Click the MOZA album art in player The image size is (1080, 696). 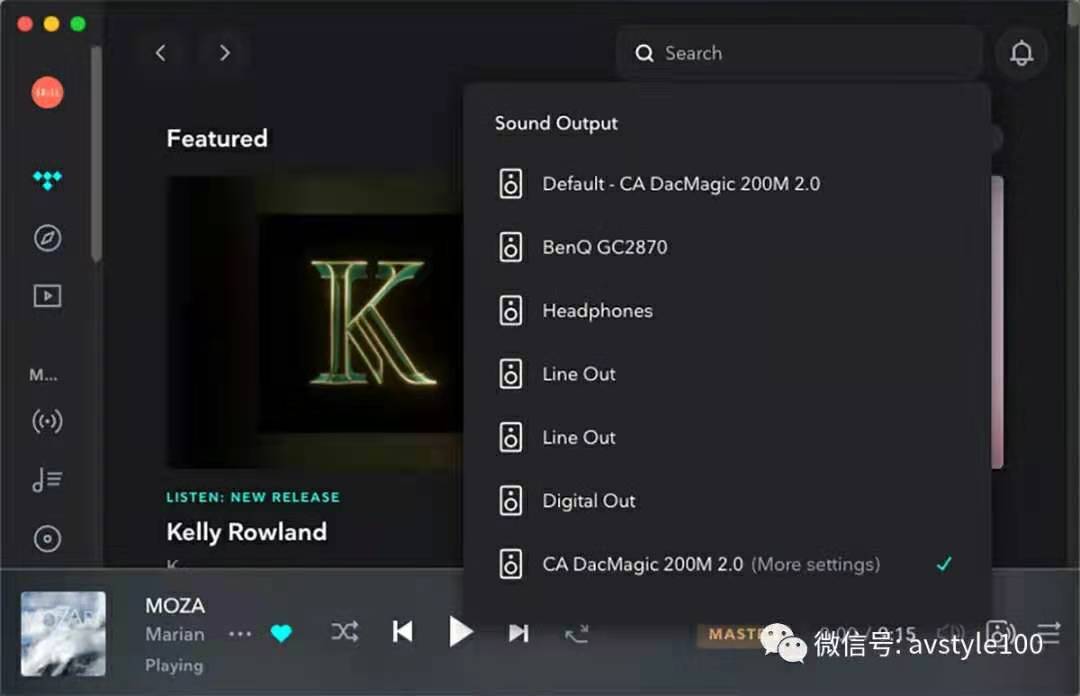tap(63, 634)
